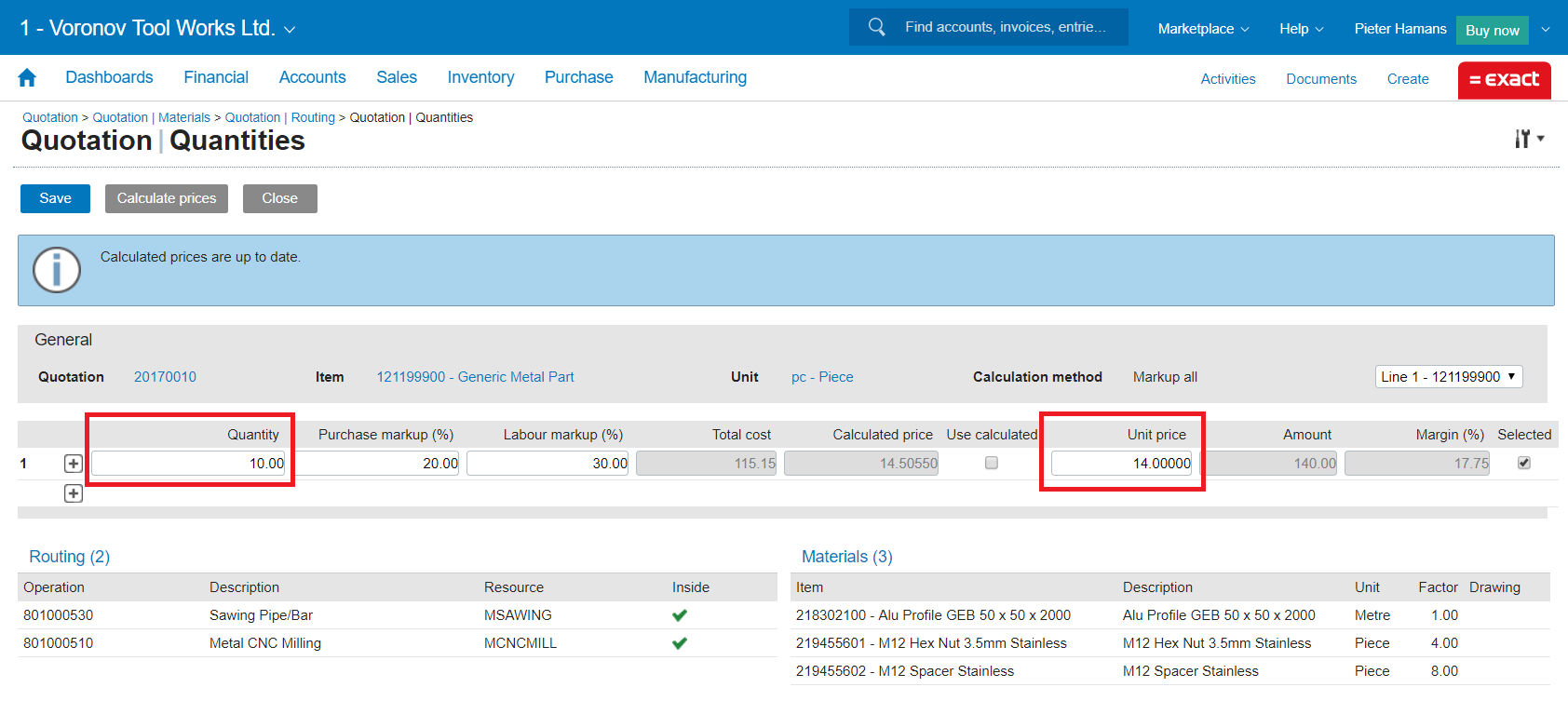Open the Help dropdown menu
1568x701 pixels.
pyautogui.click(x=1301, y=29)
